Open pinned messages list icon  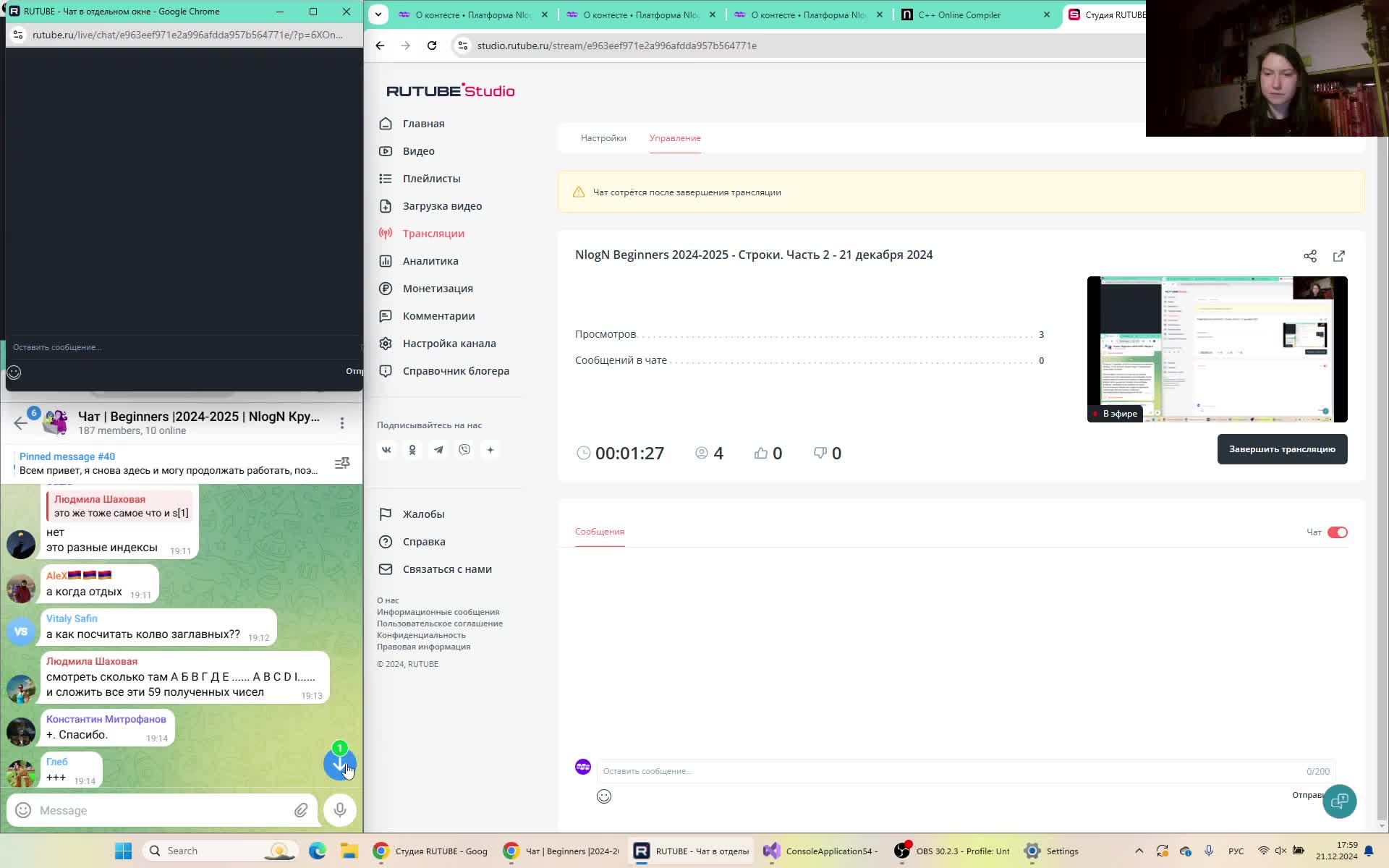[x=342, y=463]
